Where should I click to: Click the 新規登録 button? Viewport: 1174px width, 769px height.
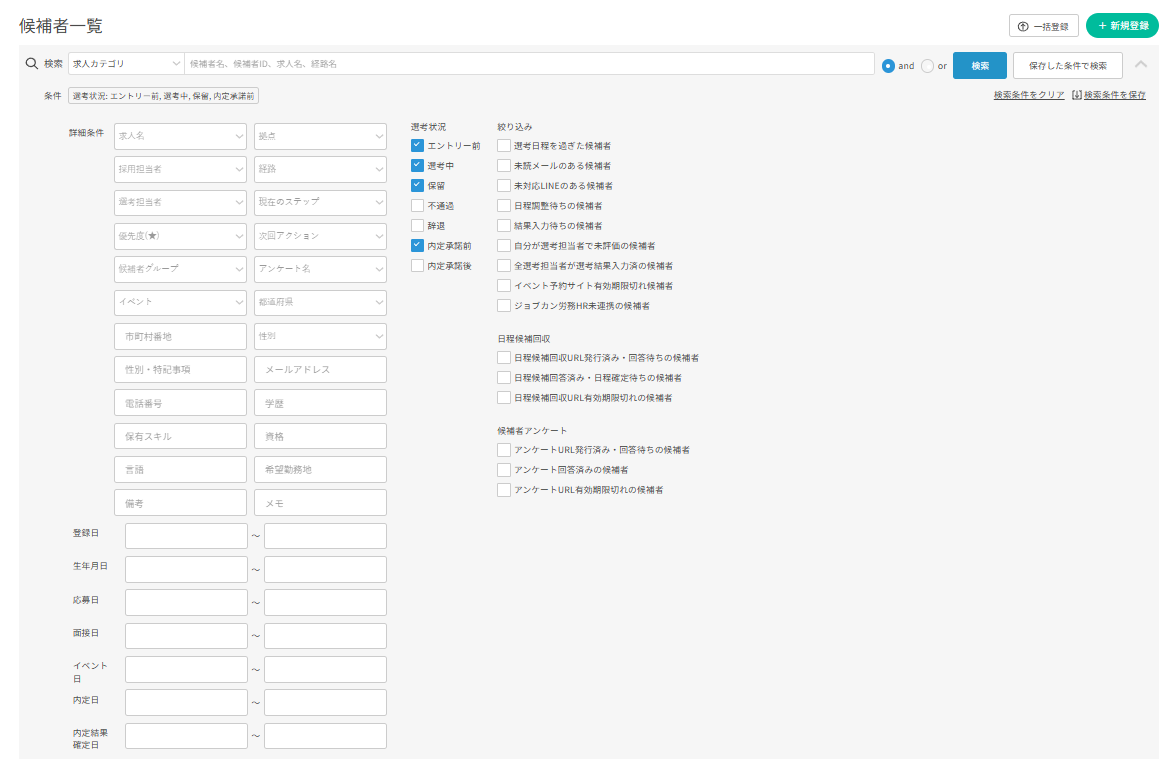click(x=1122, y=26)
